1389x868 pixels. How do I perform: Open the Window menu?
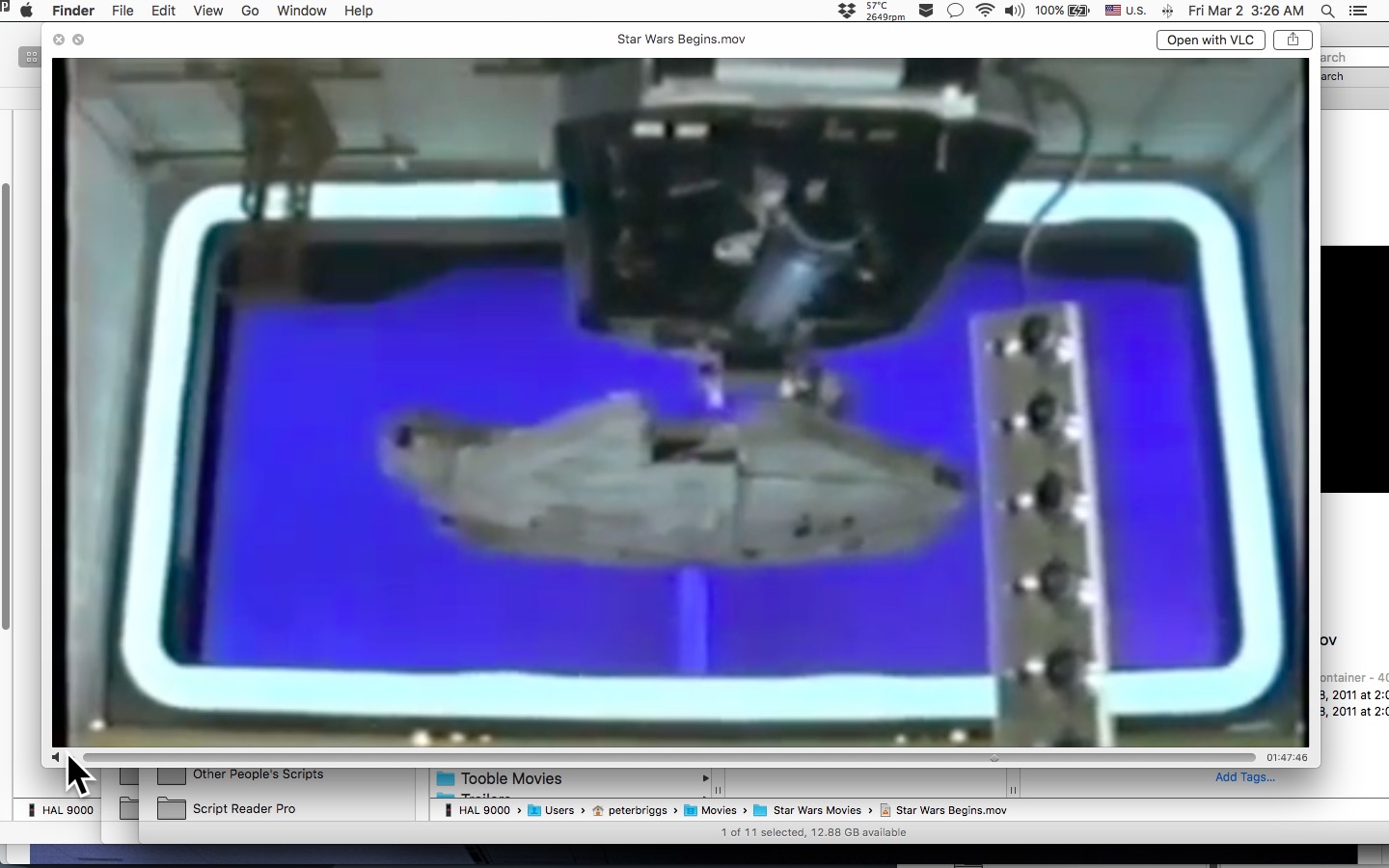(x=301, y=11)
